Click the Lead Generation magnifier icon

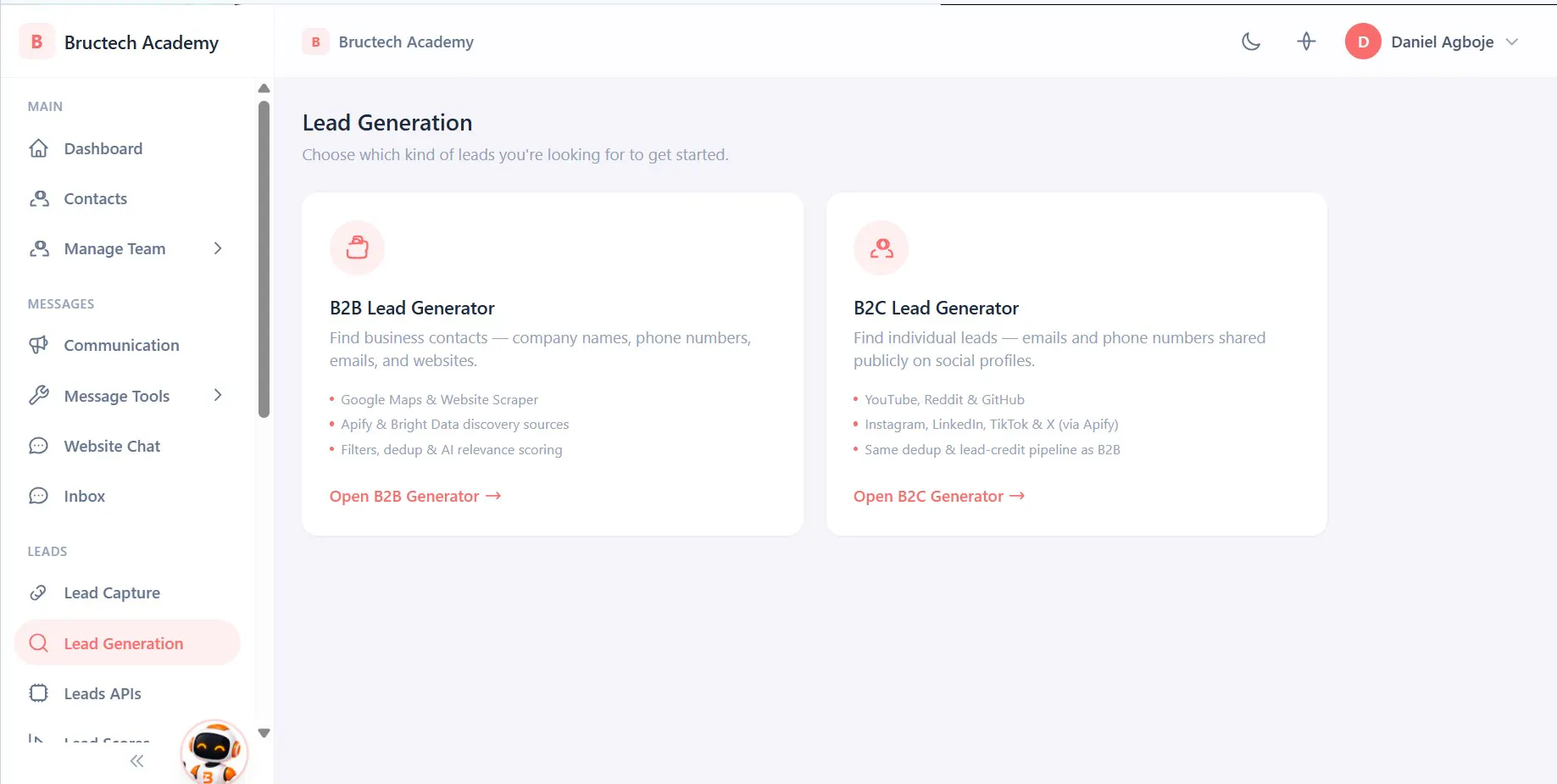click(x=38, y=643)
